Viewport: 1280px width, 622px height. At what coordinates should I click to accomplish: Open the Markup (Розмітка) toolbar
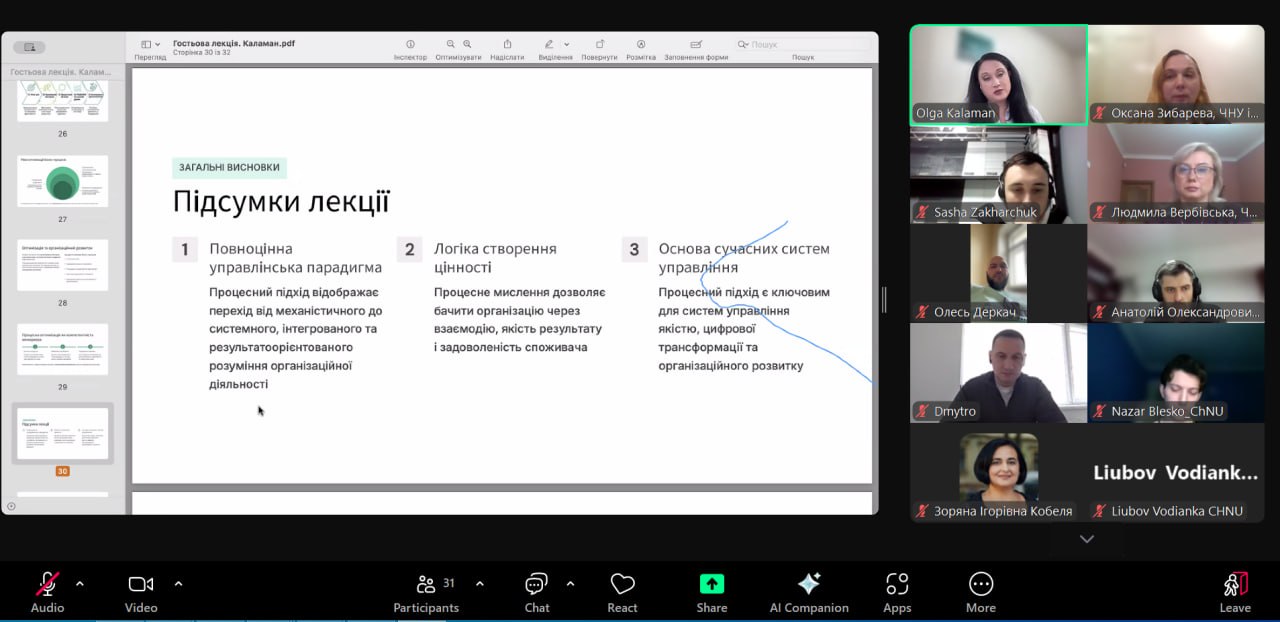[641, 49]
